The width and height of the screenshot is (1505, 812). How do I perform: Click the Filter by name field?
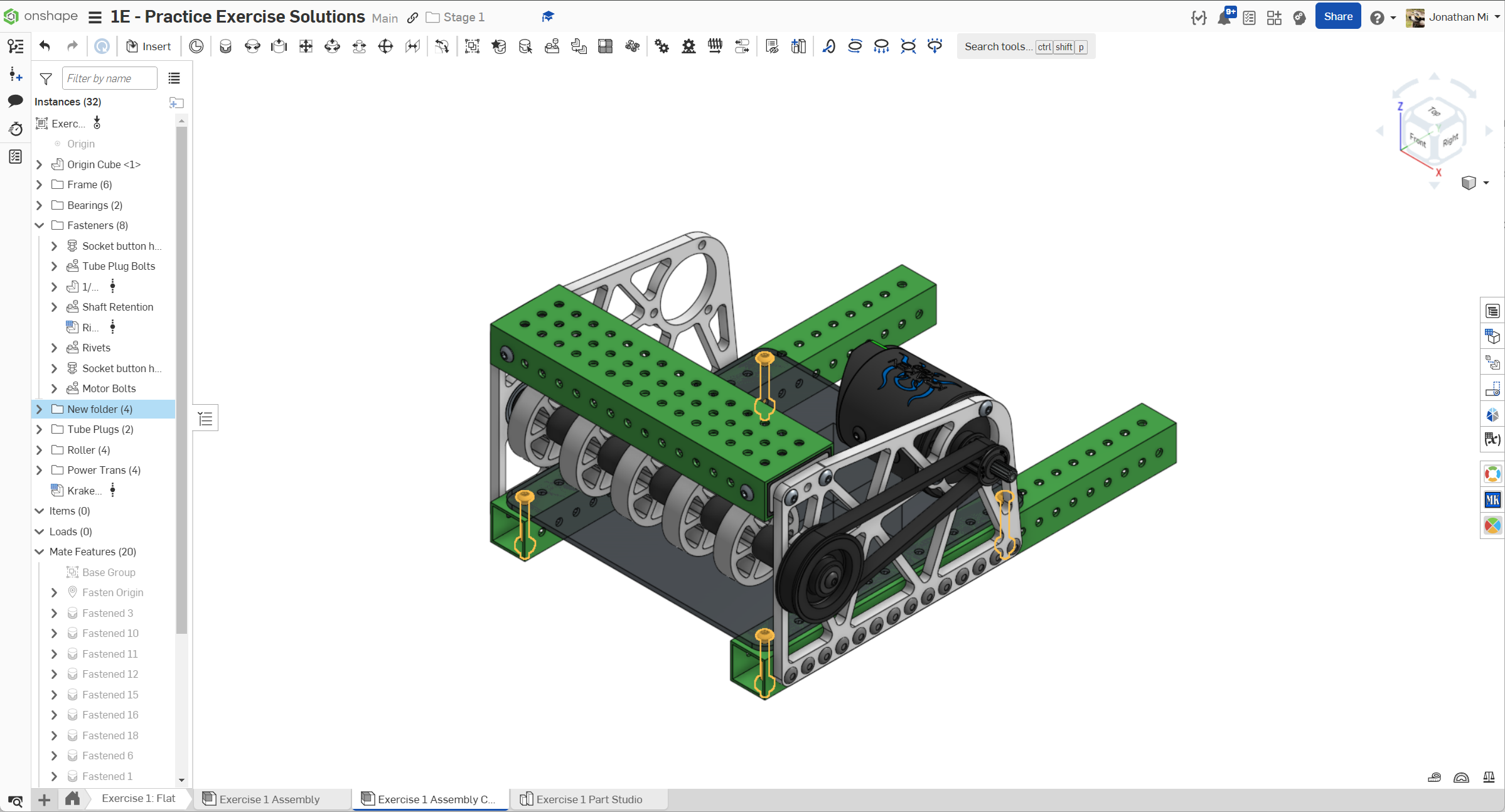click(x=109, y=78)
